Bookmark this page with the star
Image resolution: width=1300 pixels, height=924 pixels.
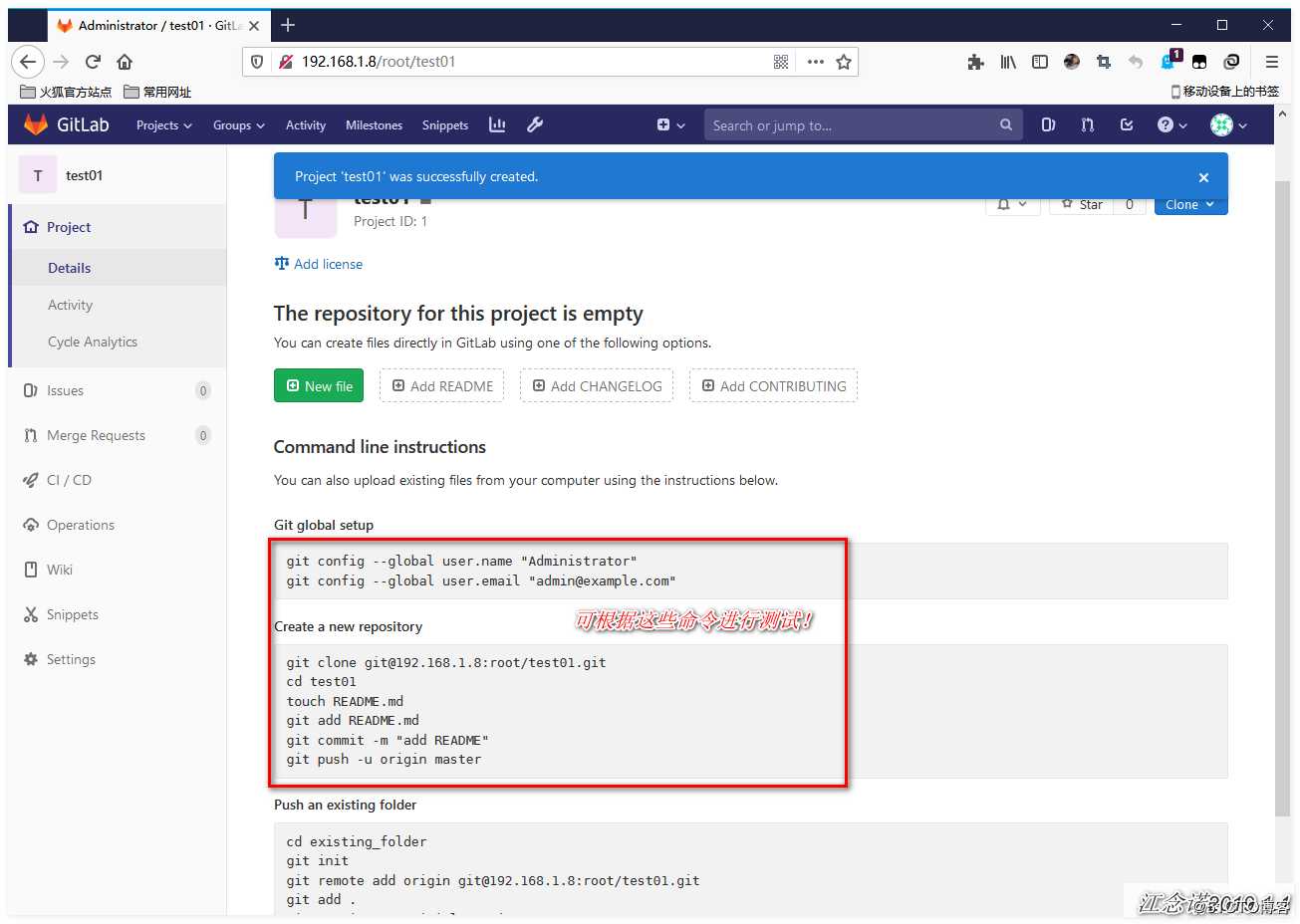(x=844, y=62)
